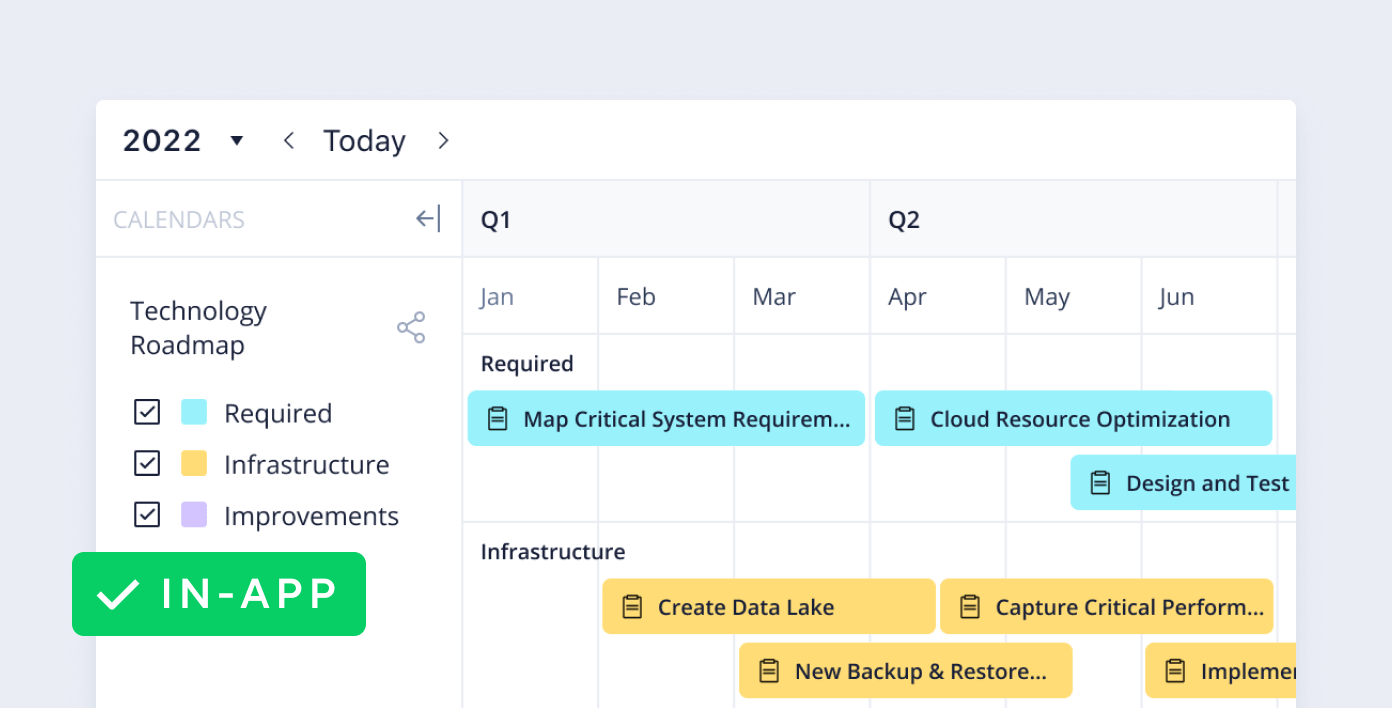Click the clipboard icon on Design and Test
This screenshot has height=708, width=1392.
tap(1100, 482)
